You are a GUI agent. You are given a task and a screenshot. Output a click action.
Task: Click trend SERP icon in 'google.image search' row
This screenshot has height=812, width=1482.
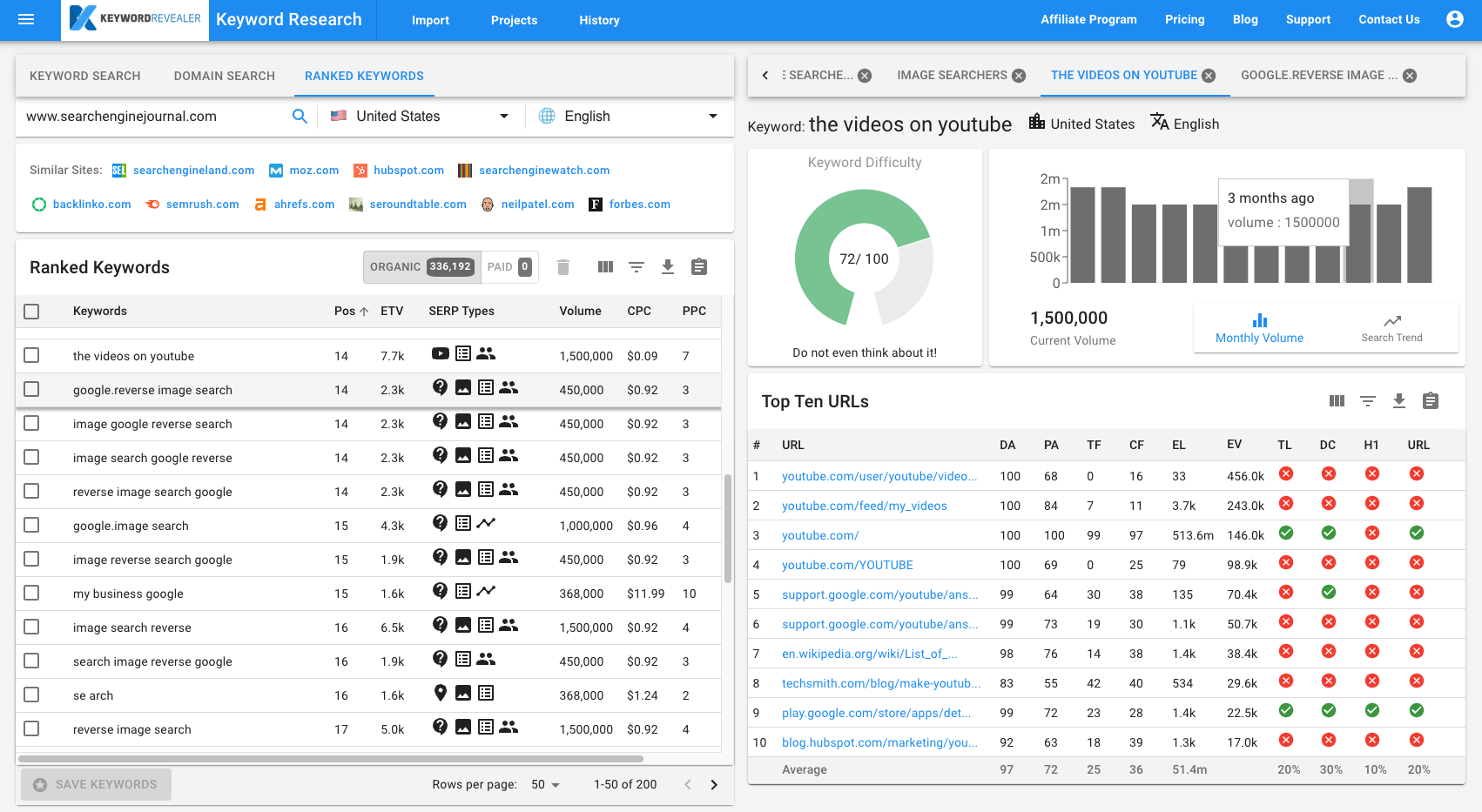(486, 523)
